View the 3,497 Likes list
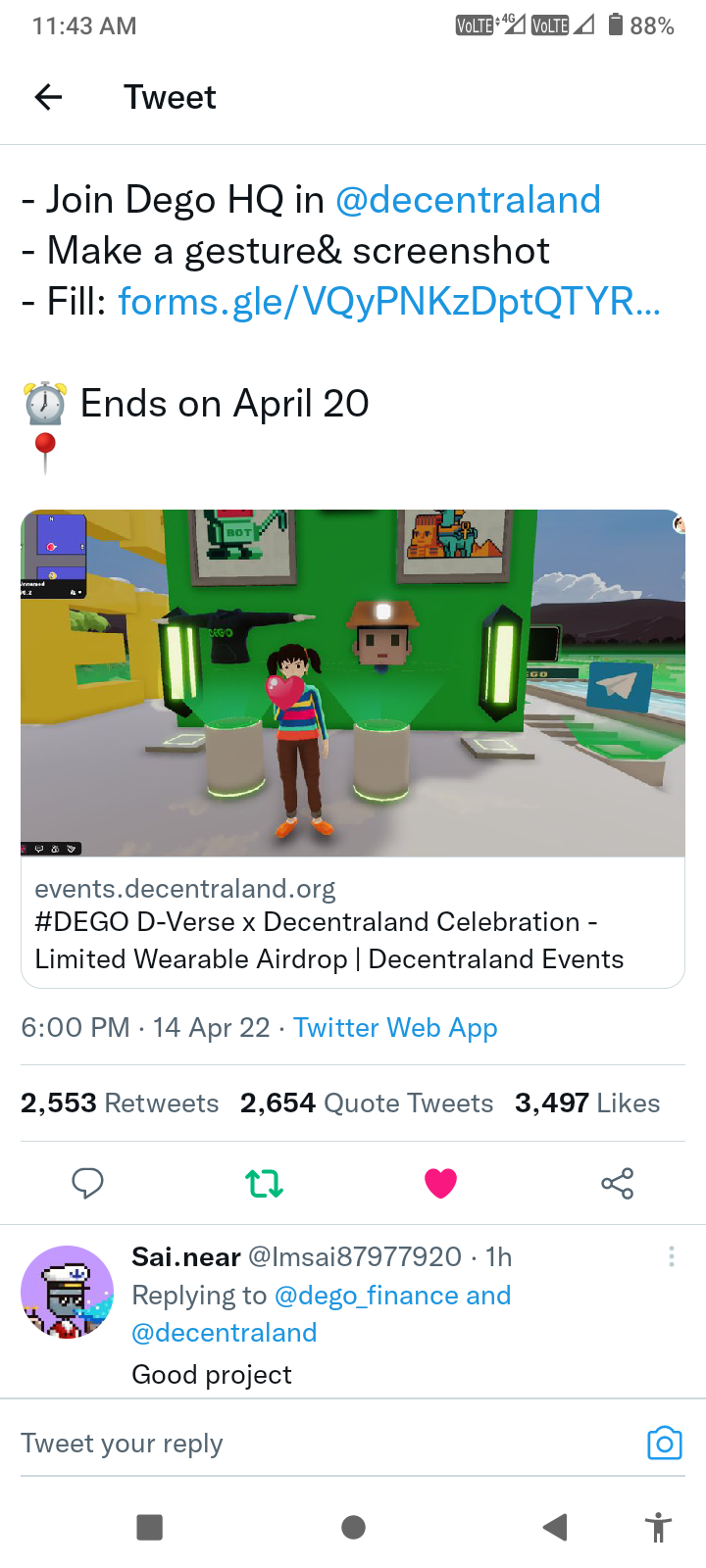Screen dimensions: 706x1568 pos(587,1103)
